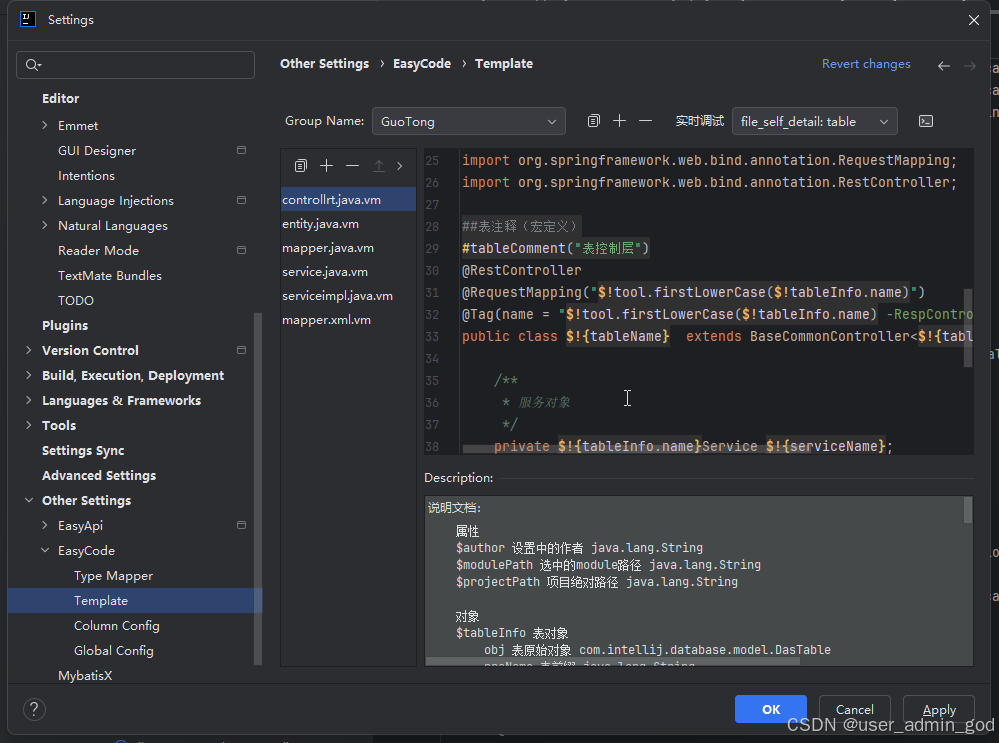Move selected template up with arrow icon
The width and height of the screenshot is (999, 743).
click(378, 166)
